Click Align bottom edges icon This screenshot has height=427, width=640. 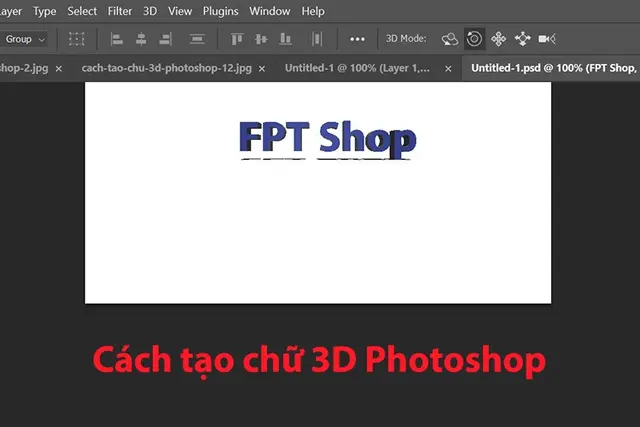(285, 39)
